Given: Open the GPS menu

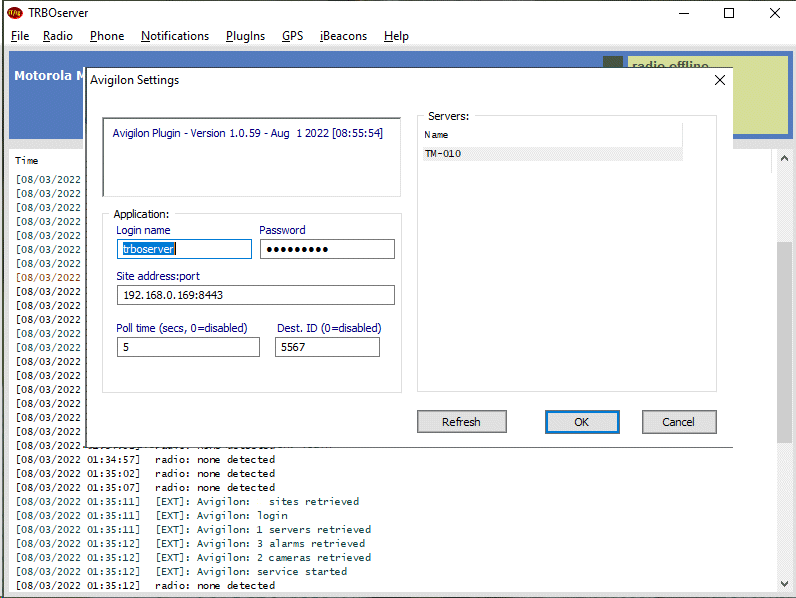Looking at the screenshot, I should (x=292, y=36).
